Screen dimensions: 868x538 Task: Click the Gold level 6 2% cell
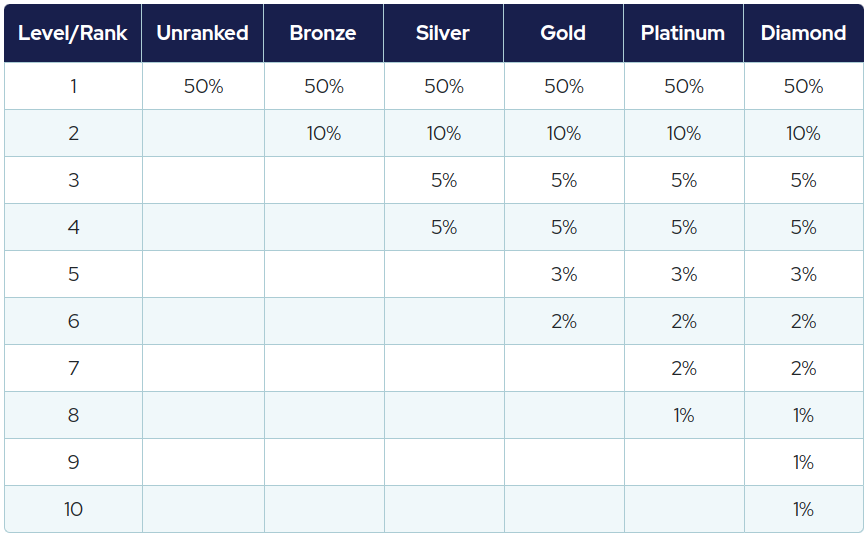tap(564, 321)
